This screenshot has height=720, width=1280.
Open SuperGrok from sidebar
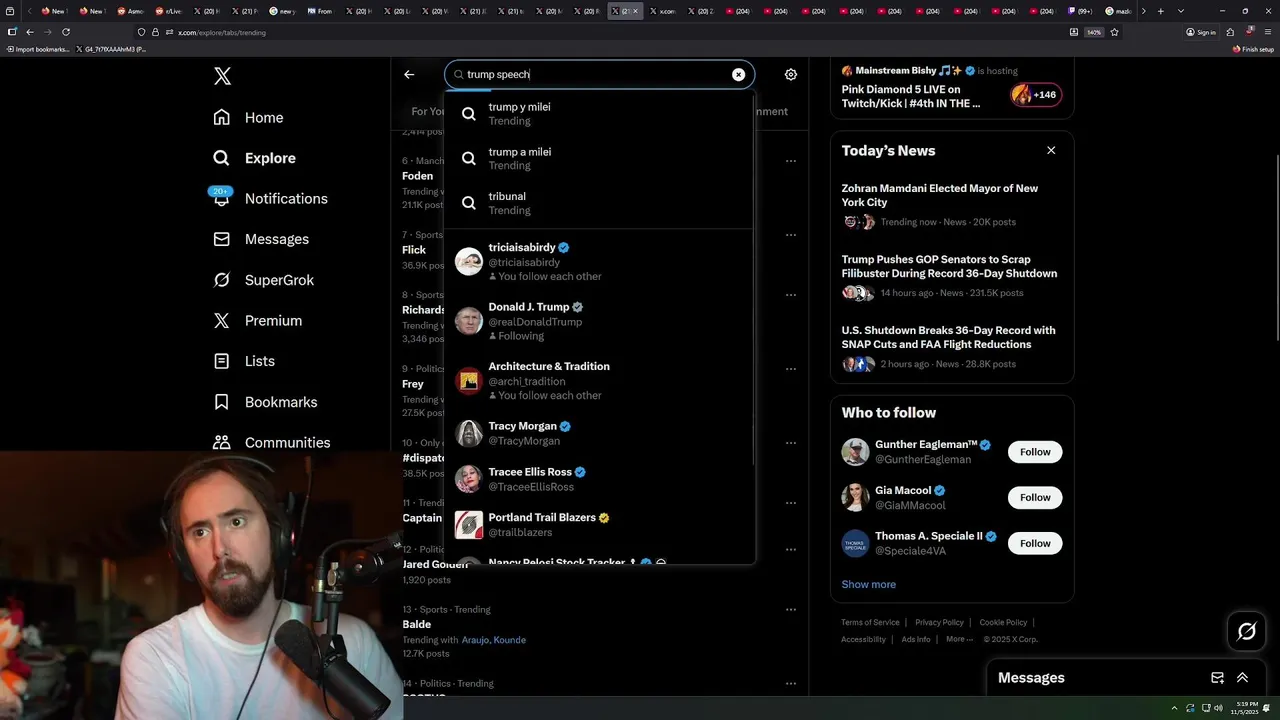[264, 280]
